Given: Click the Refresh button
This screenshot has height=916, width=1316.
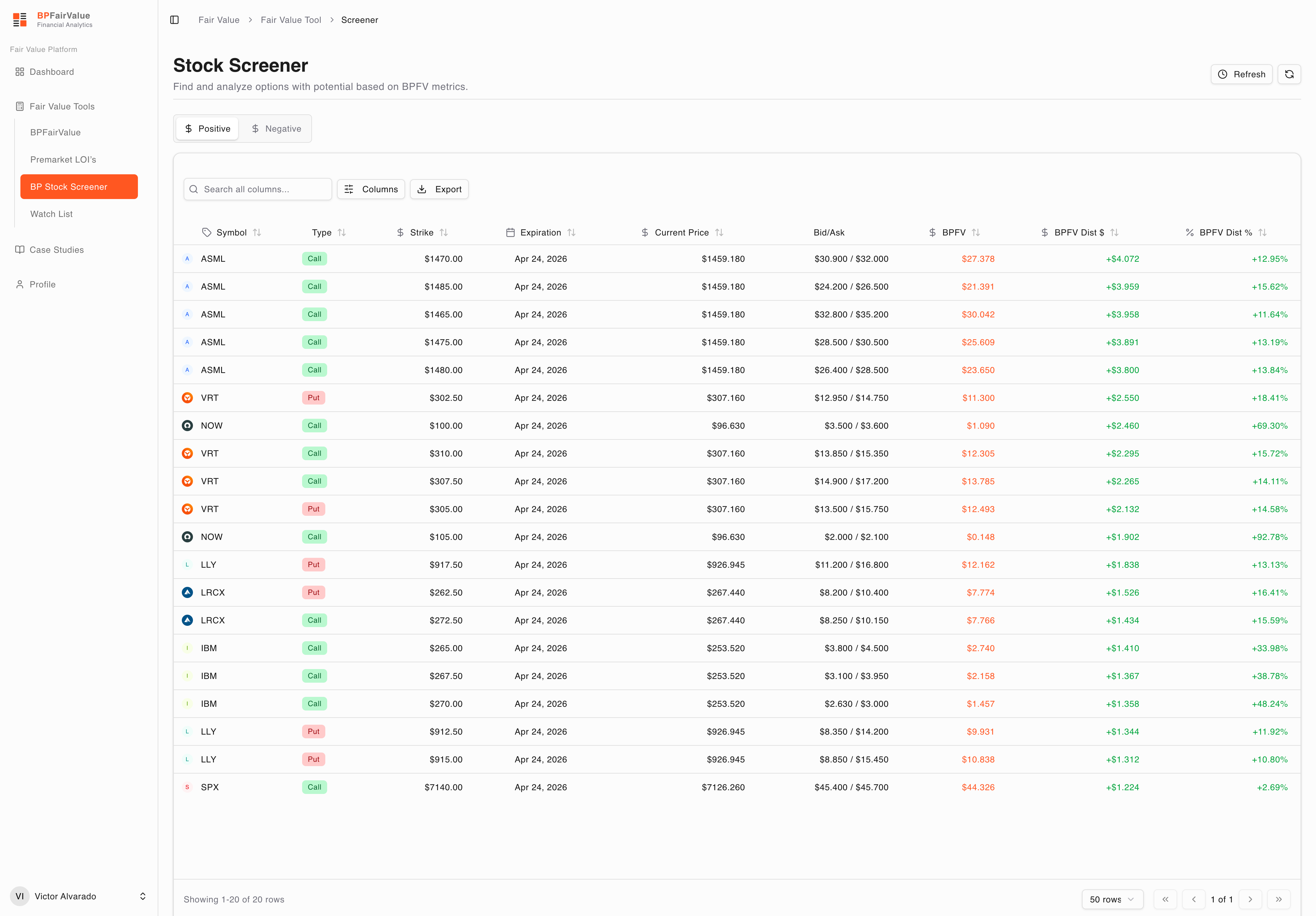Looking at the screenshot, I should pyautogui.click(x=1241, y=74).
